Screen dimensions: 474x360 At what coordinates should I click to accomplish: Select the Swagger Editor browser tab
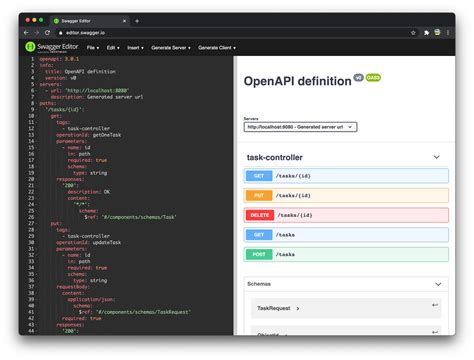coord(89,21)
